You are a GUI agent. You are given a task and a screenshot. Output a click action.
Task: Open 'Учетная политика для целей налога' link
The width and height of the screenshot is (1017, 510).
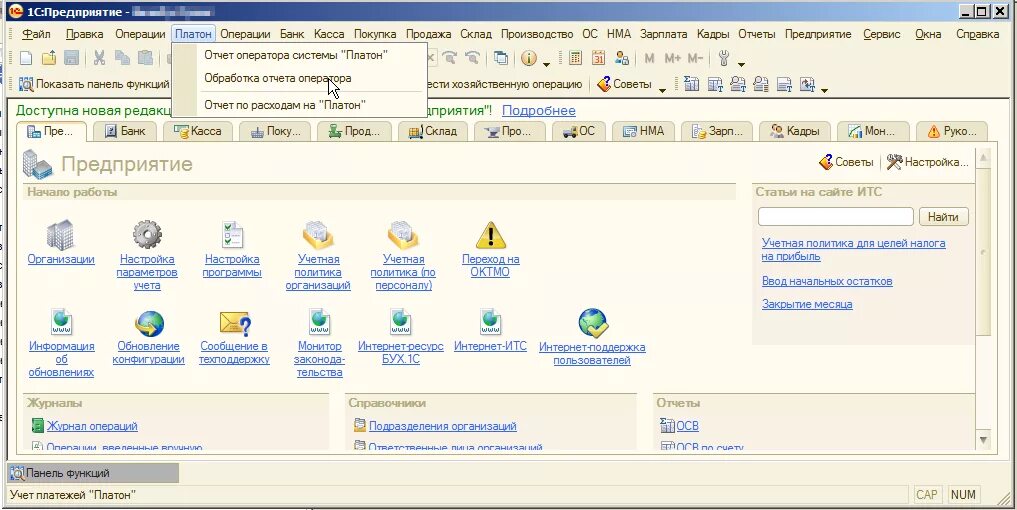coord(854,250)
